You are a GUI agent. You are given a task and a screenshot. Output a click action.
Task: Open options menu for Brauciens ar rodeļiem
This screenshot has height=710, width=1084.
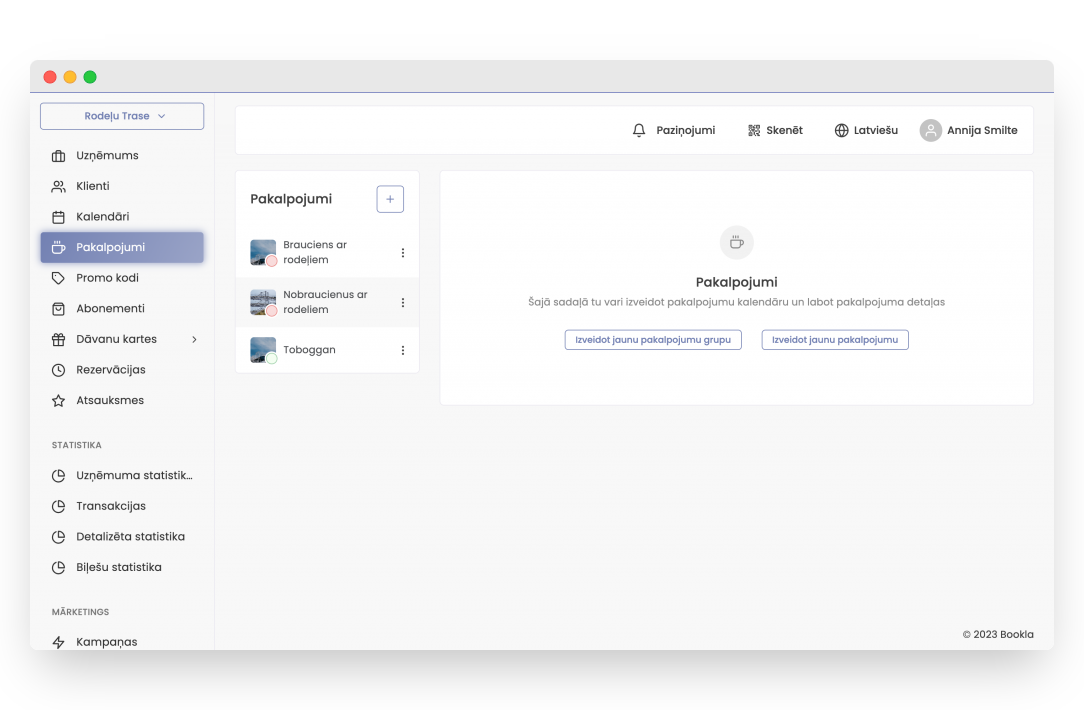(403, 253)
